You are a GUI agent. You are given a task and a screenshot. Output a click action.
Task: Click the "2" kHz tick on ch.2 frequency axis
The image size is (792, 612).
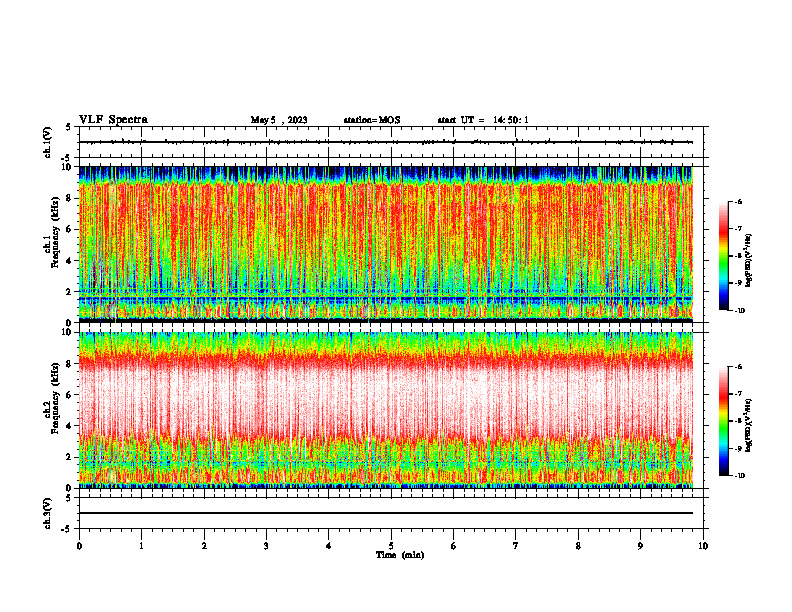point(70,457)
